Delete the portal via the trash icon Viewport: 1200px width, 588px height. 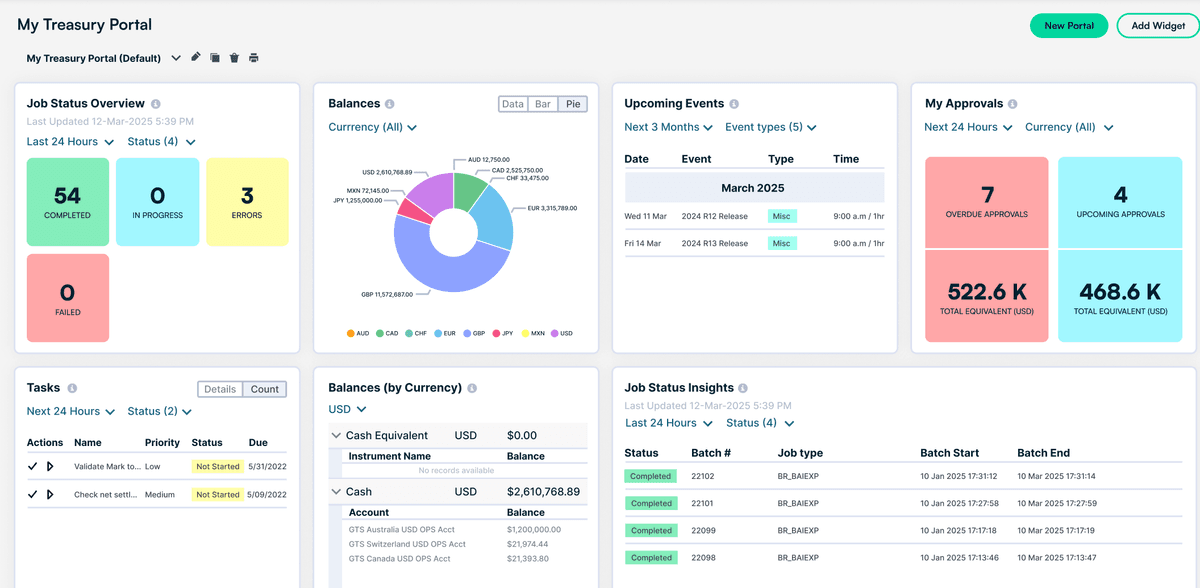pos(234,57)
